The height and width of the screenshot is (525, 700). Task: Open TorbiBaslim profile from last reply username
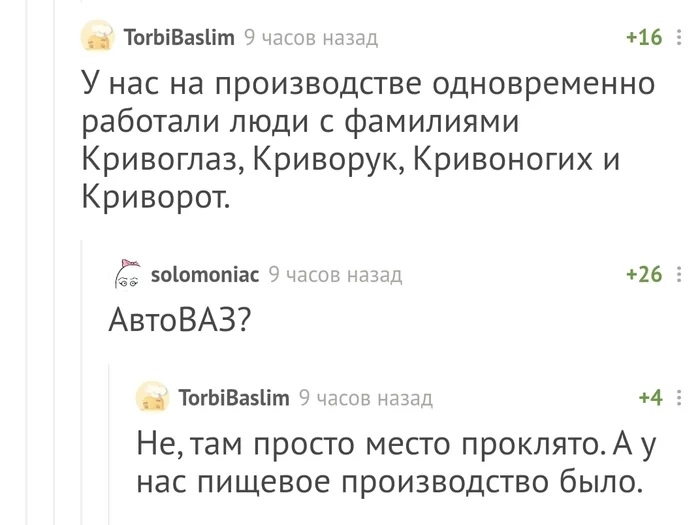tap(234, 397)
